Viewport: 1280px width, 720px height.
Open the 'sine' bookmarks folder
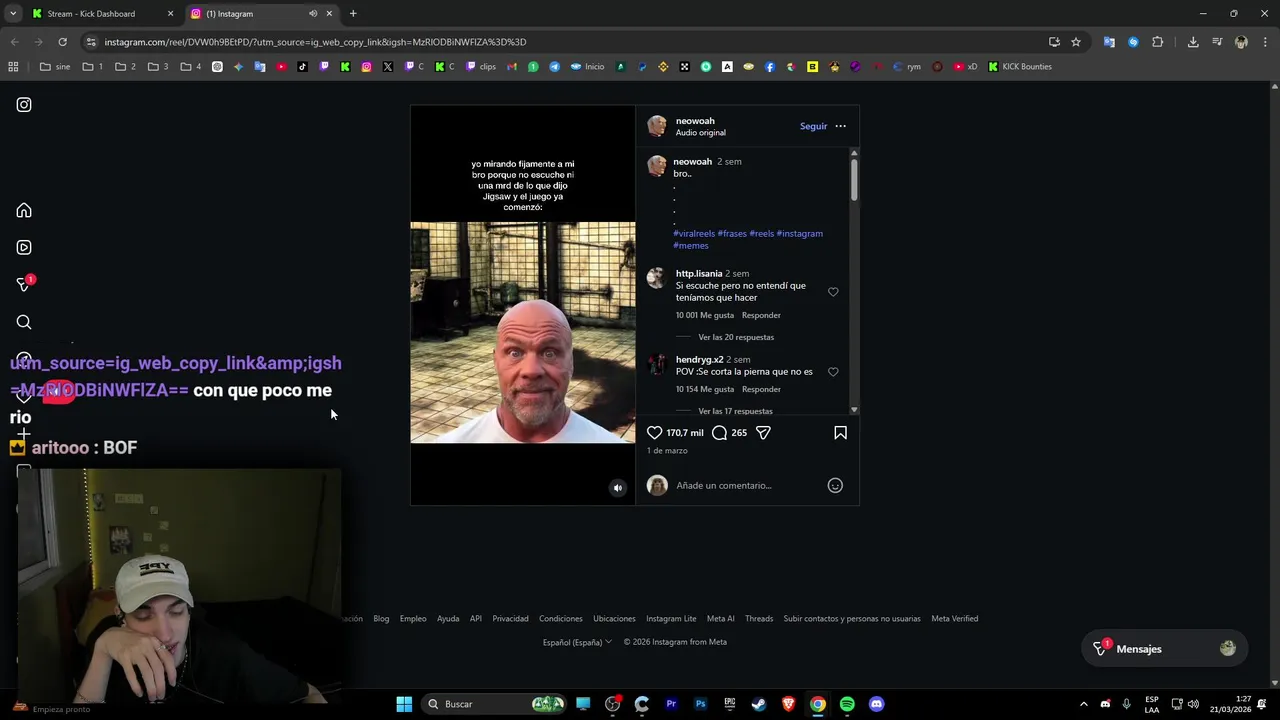[x=55, y=67]
